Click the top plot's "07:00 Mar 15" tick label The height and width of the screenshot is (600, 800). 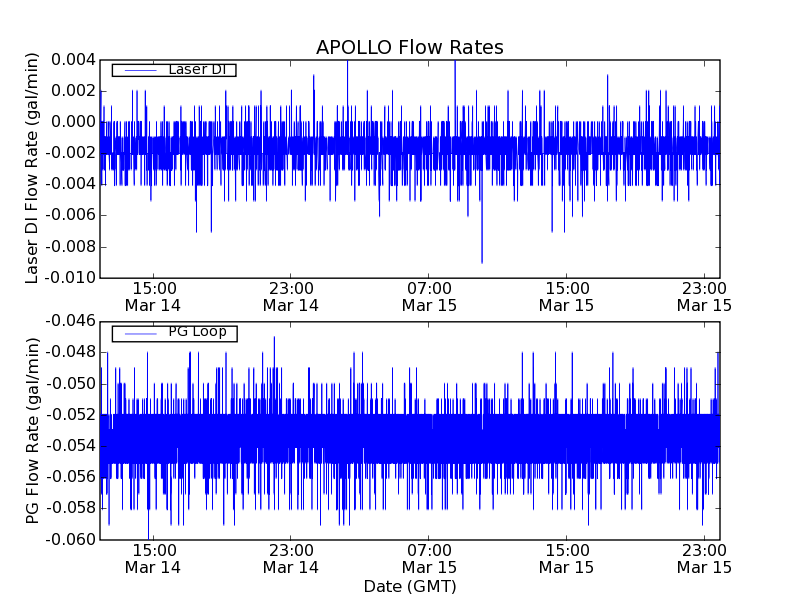[x=429, y=296]
